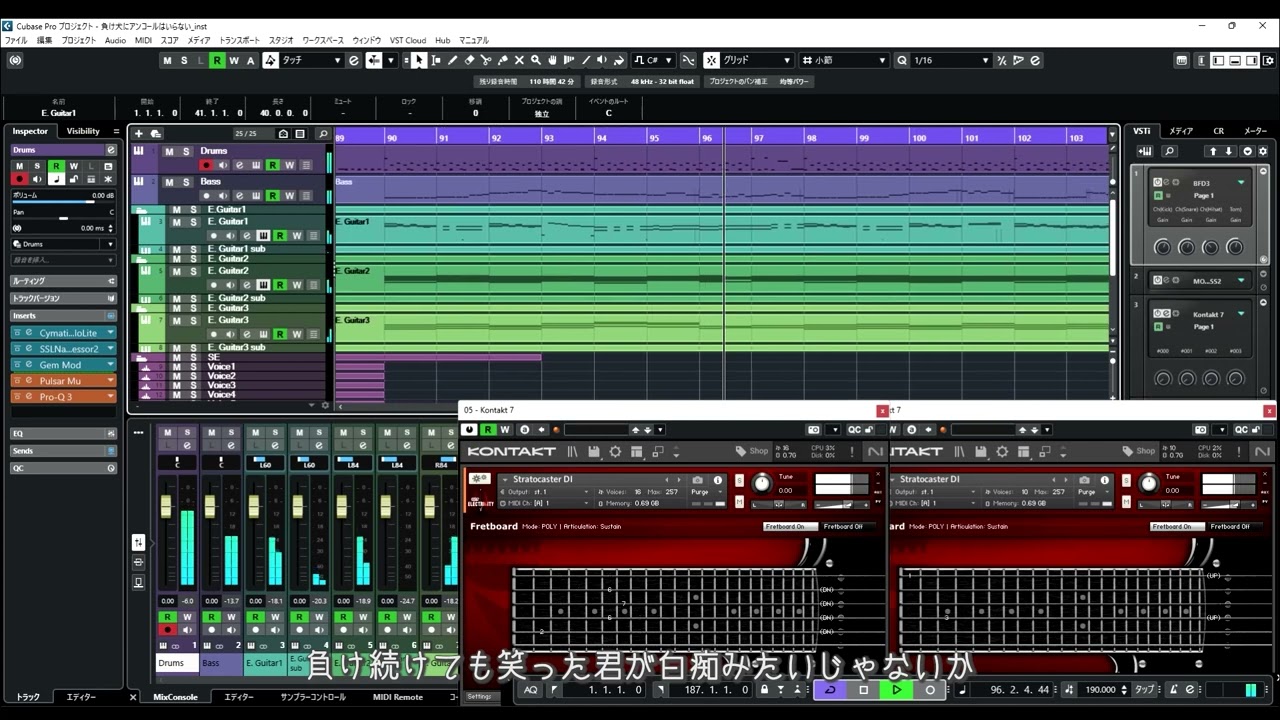
Task: Select the Object Selection arrow tool
Action: click(x=419, y=60)
